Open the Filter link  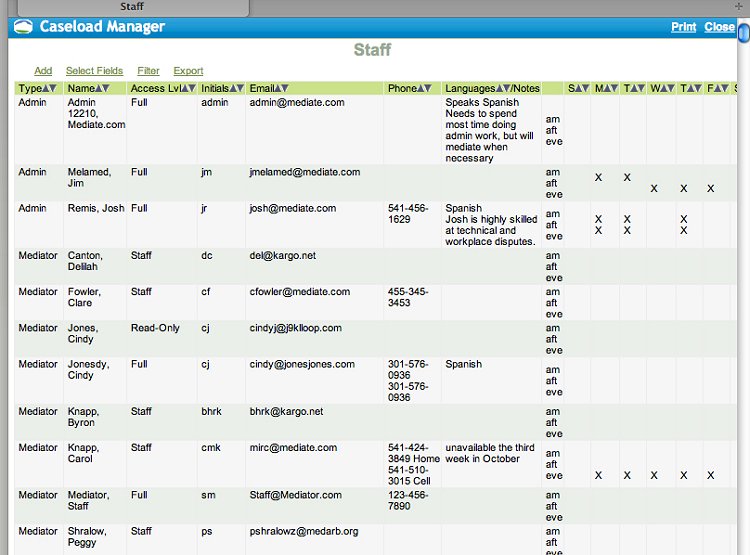click(x=148, y=71)
